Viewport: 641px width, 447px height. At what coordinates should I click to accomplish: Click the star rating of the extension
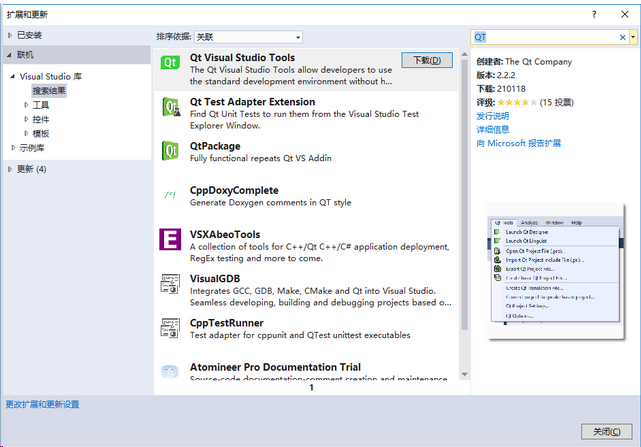point(517,102)
